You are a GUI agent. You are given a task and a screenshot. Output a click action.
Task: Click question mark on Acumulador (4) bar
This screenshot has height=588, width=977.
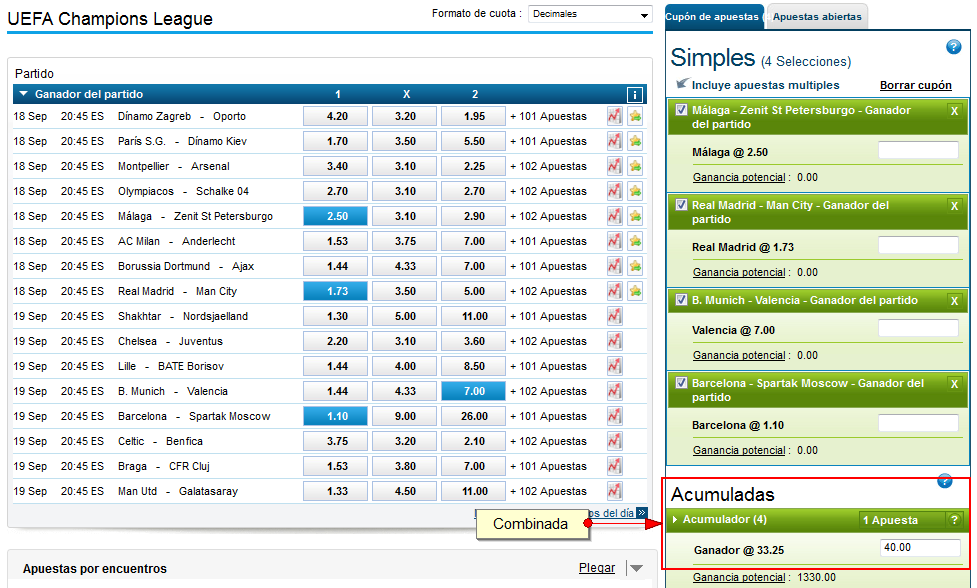[954, 519]
